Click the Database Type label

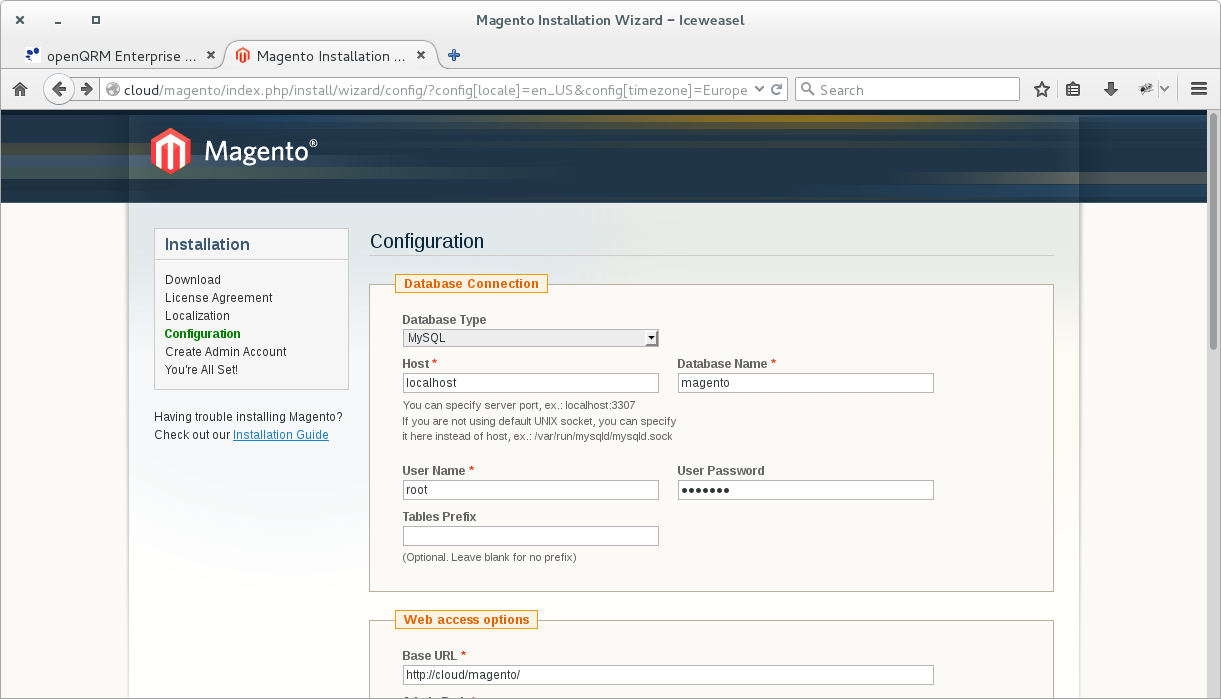444,320
